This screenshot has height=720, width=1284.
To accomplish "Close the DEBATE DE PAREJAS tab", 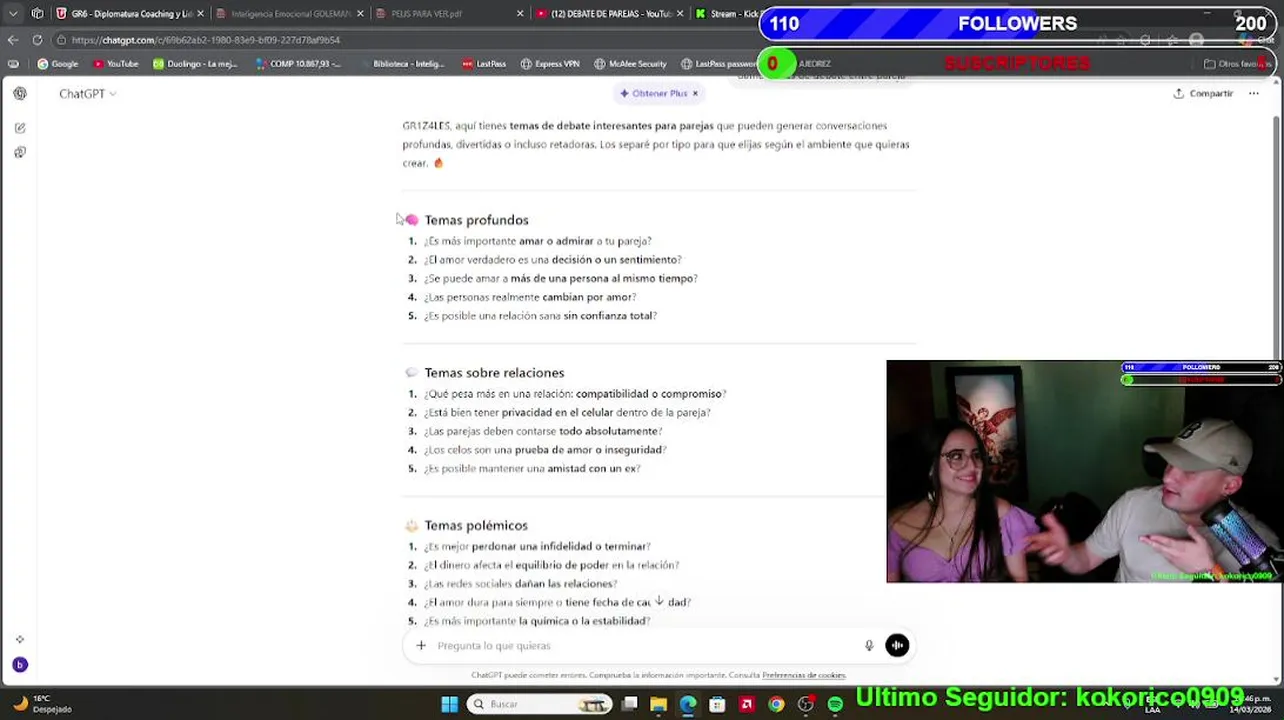I will click(680, 14).
